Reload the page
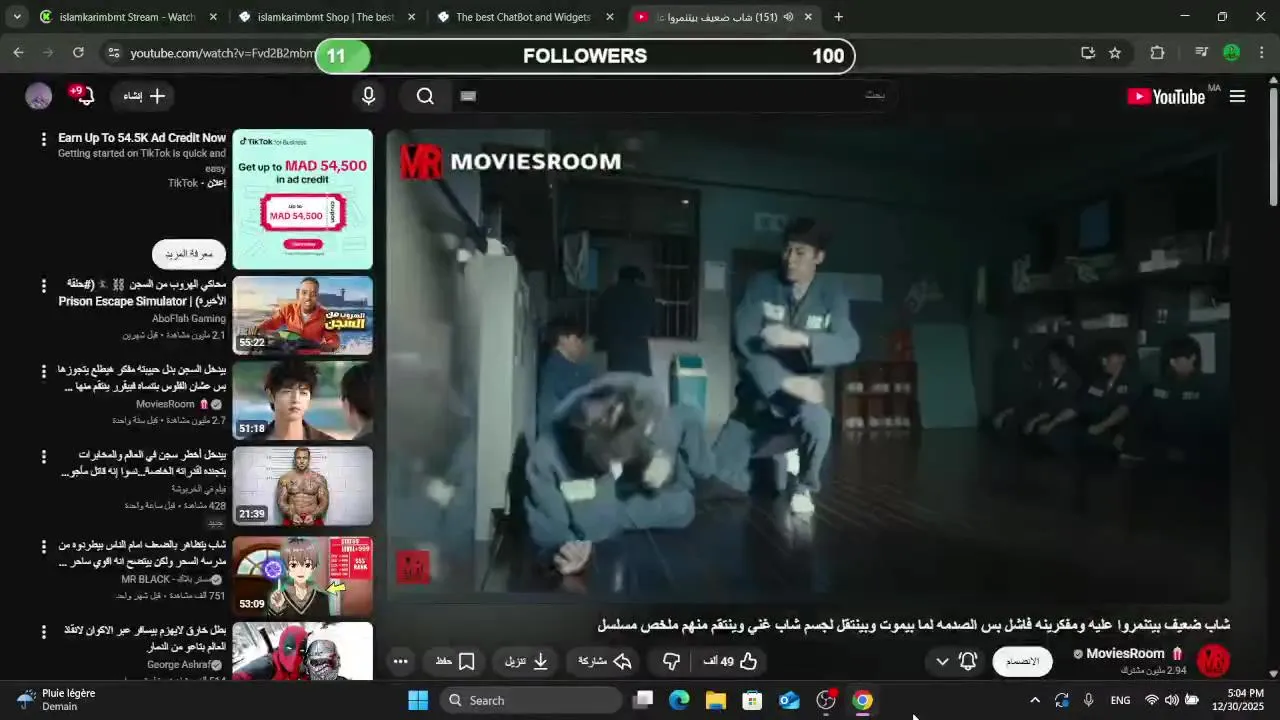This screenshot has width=1280, height=720. [78, 53]
